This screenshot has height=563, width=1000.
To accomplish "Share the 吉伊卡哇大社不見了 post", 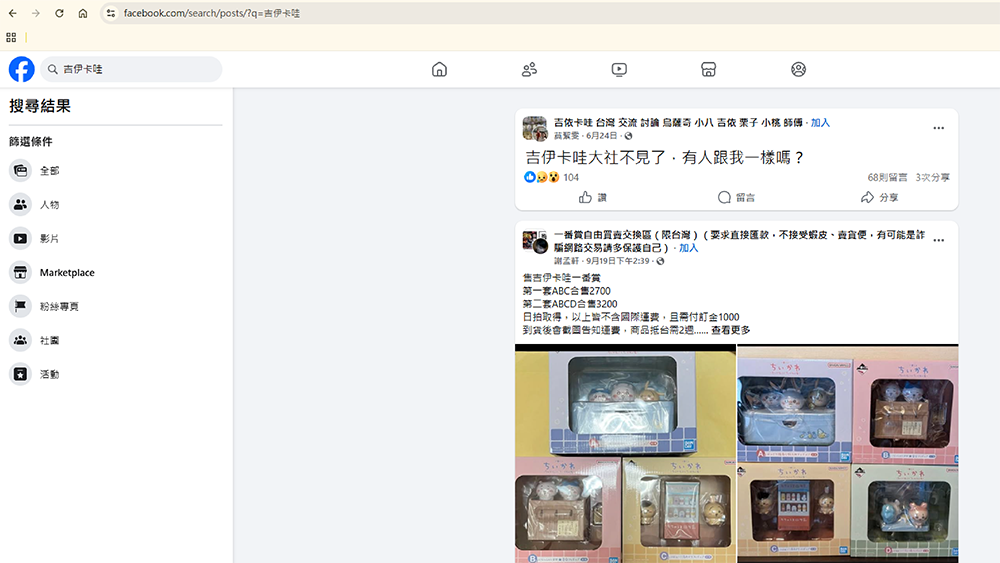I will (879, 198).
